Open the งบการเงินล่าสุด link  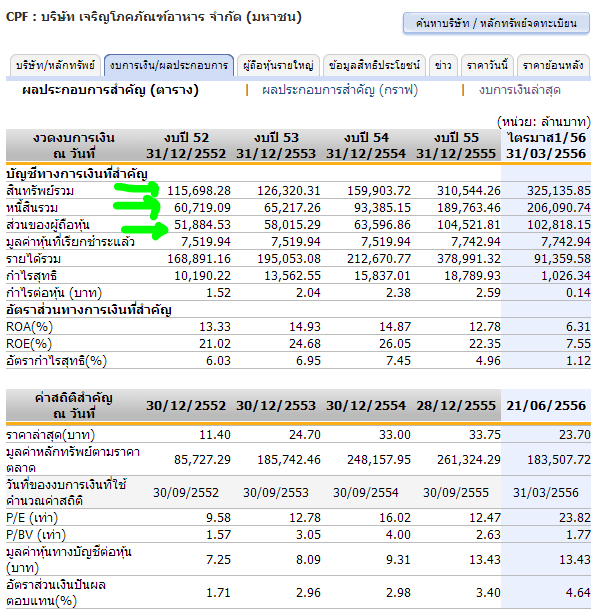pyautogui.click(x=519, y=90)
